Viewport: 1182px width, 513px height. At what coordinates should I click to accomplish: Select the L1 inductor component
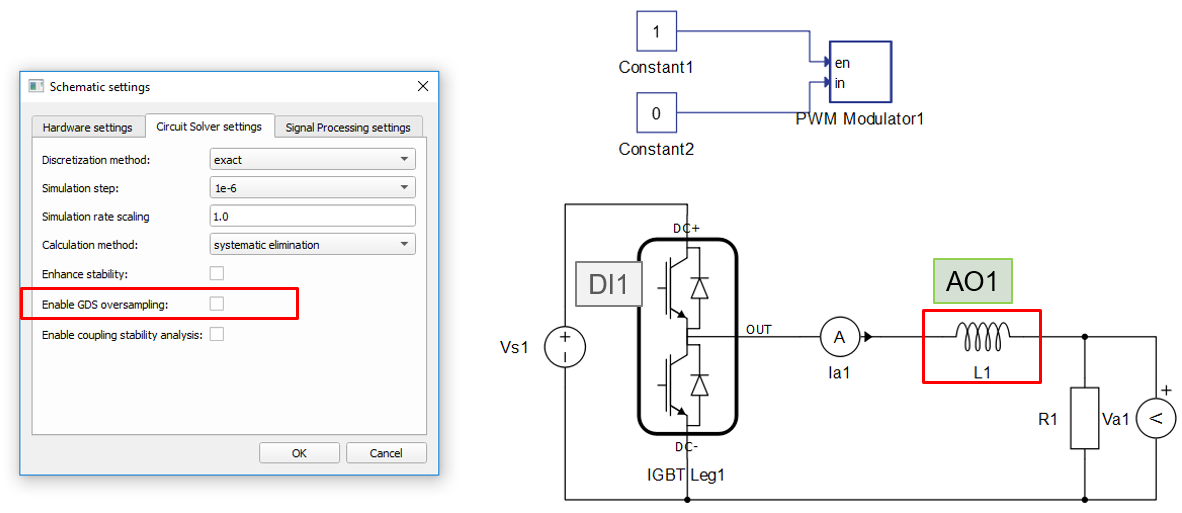click(981, 338)
